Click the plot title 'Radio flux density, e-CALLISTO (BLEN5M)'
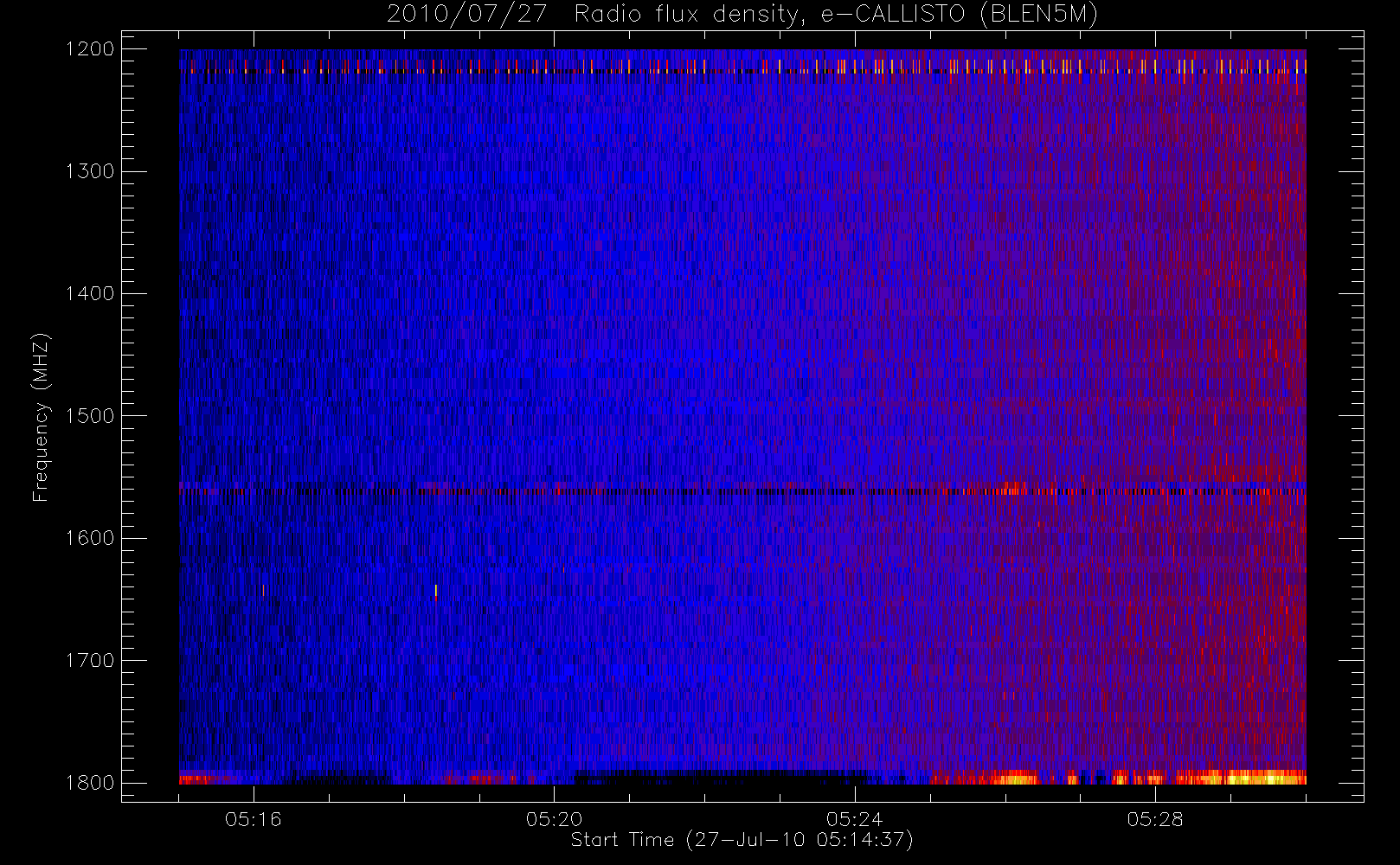1400x865 pixels. tap(836, 15)
